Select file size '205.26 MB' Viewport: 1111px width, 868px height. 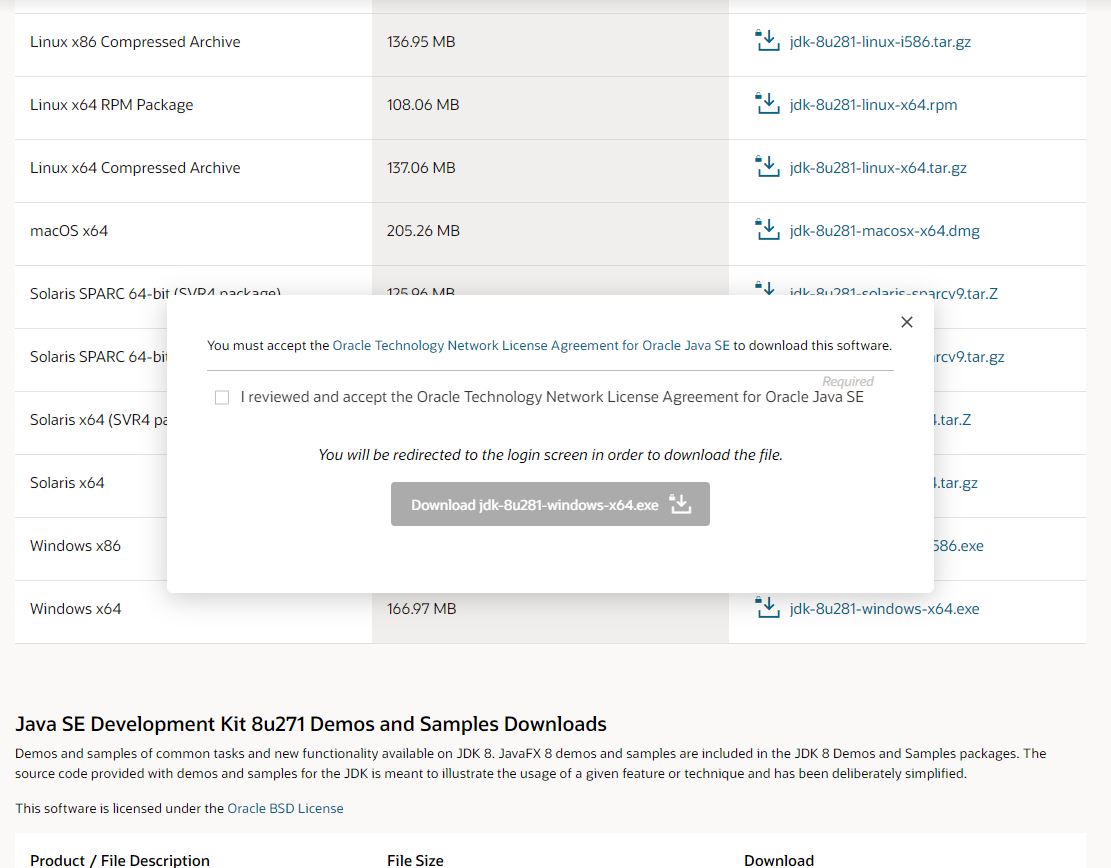[423, 231]
